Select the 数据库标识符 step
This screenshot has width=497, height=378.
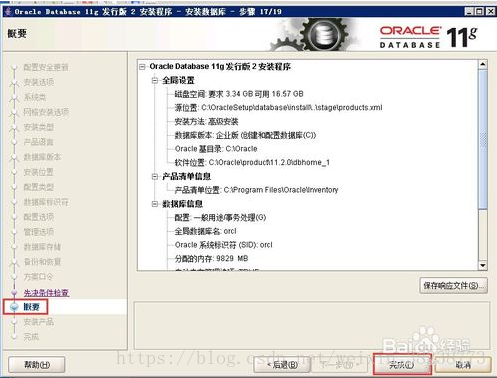pyautogui.click(x=46, y=202)
